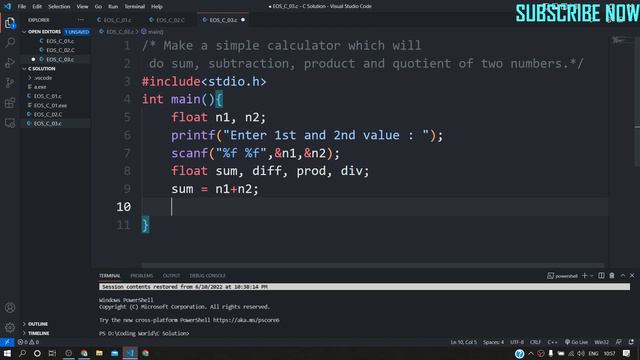Add a new terminal with the plus icon
Image resolution: width=640 pixels, height=360 pixels.
pos(584,276)
